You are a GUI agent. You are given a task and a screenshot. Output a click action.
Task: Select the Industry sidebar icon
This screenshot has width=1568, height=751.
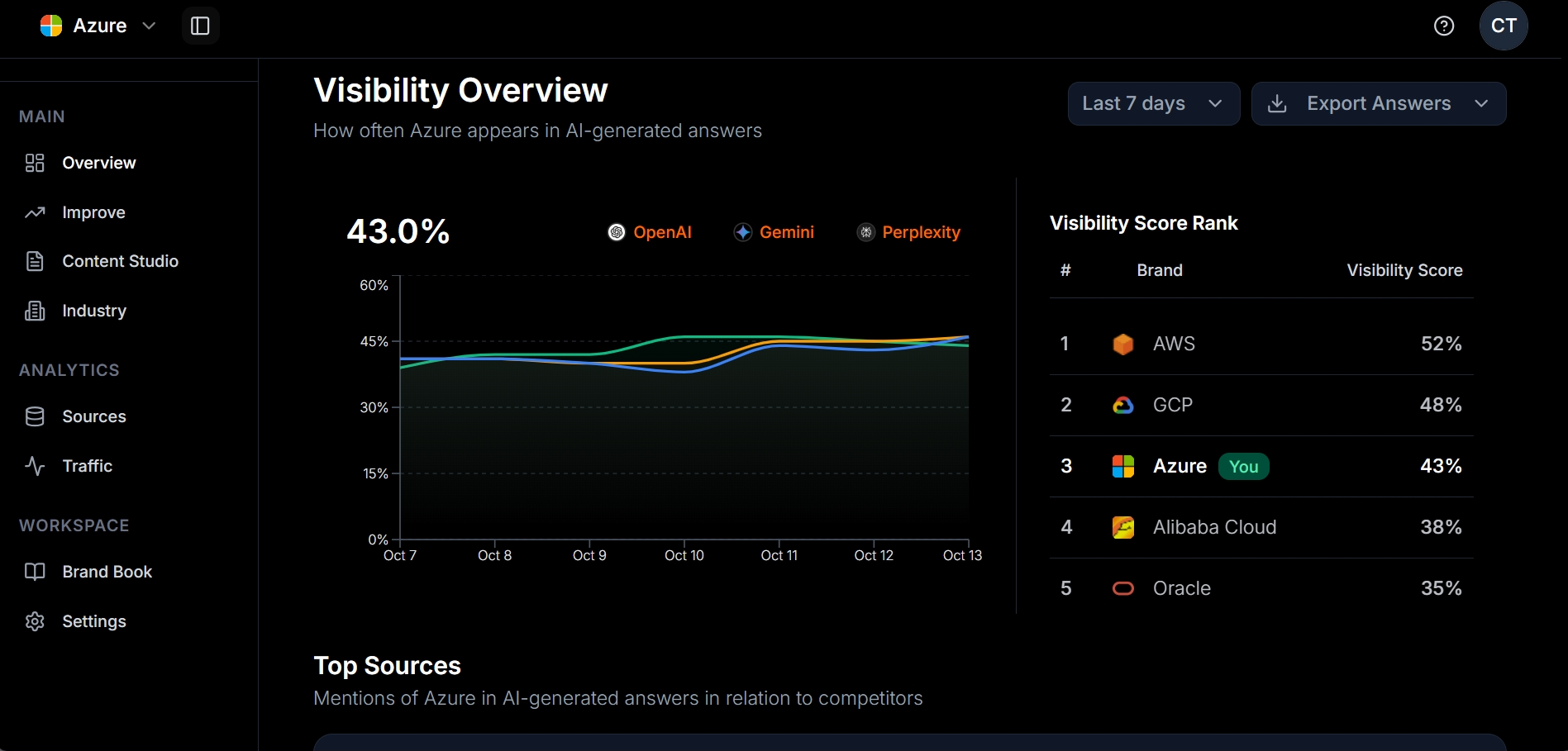tap(34, 311)
